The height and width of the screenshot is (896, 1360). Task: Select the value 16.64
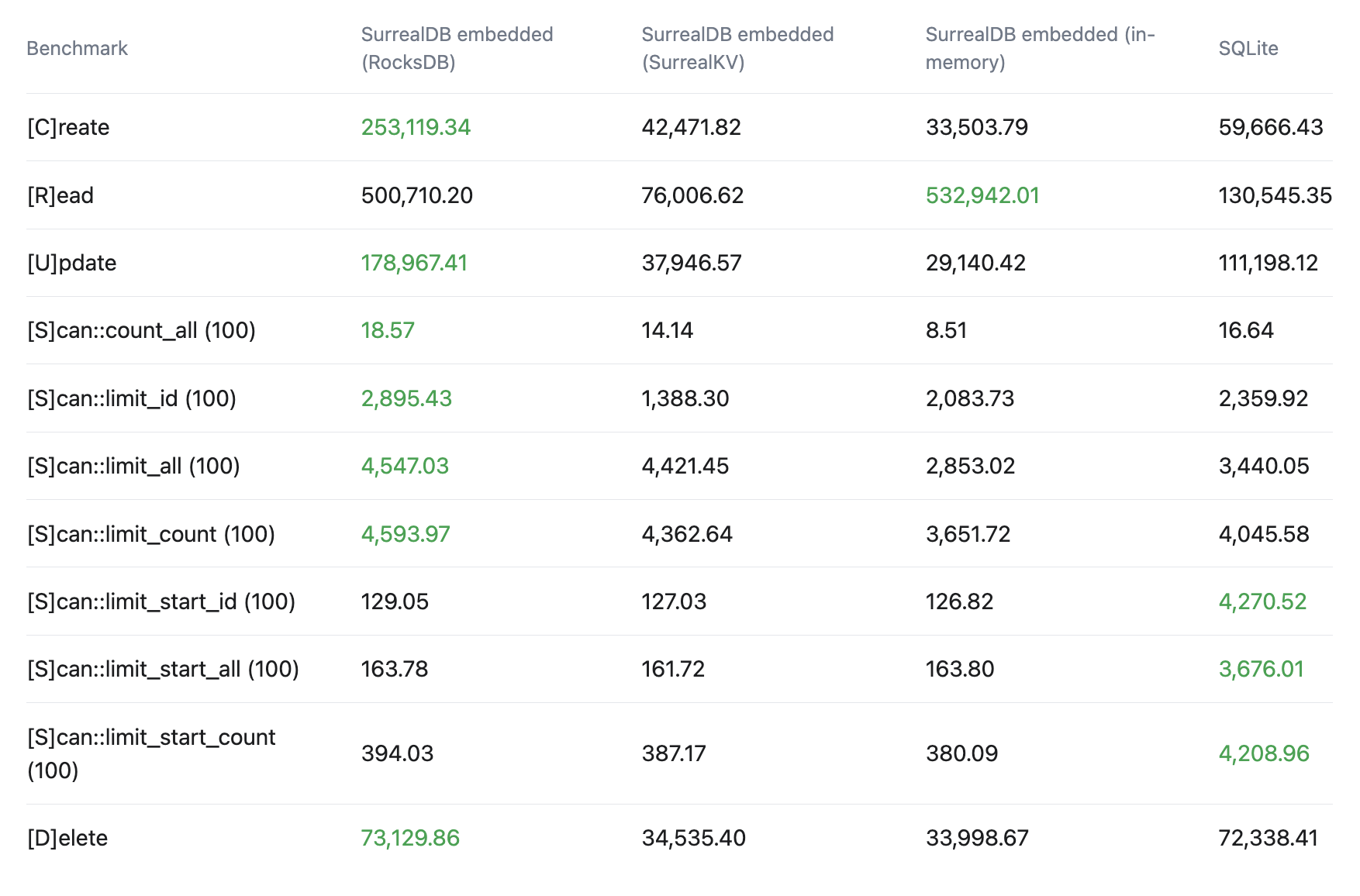coord(1246,330)
